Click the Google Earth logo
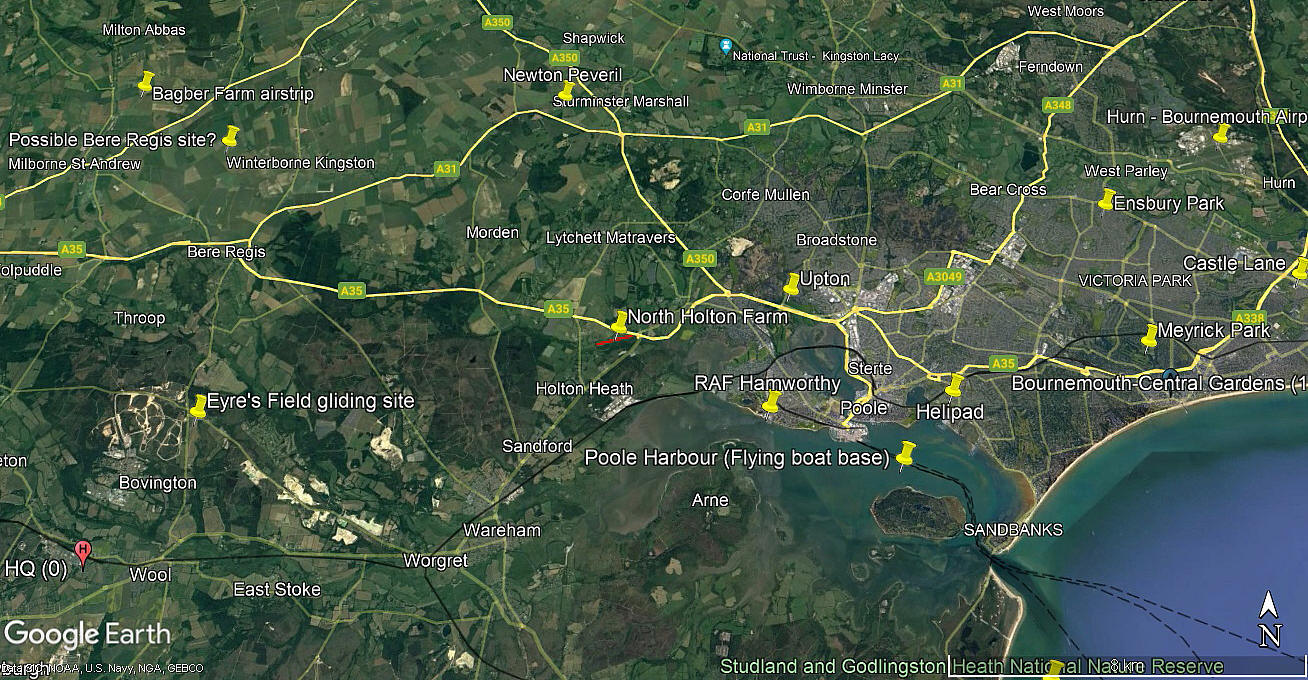 pos(87,634)
